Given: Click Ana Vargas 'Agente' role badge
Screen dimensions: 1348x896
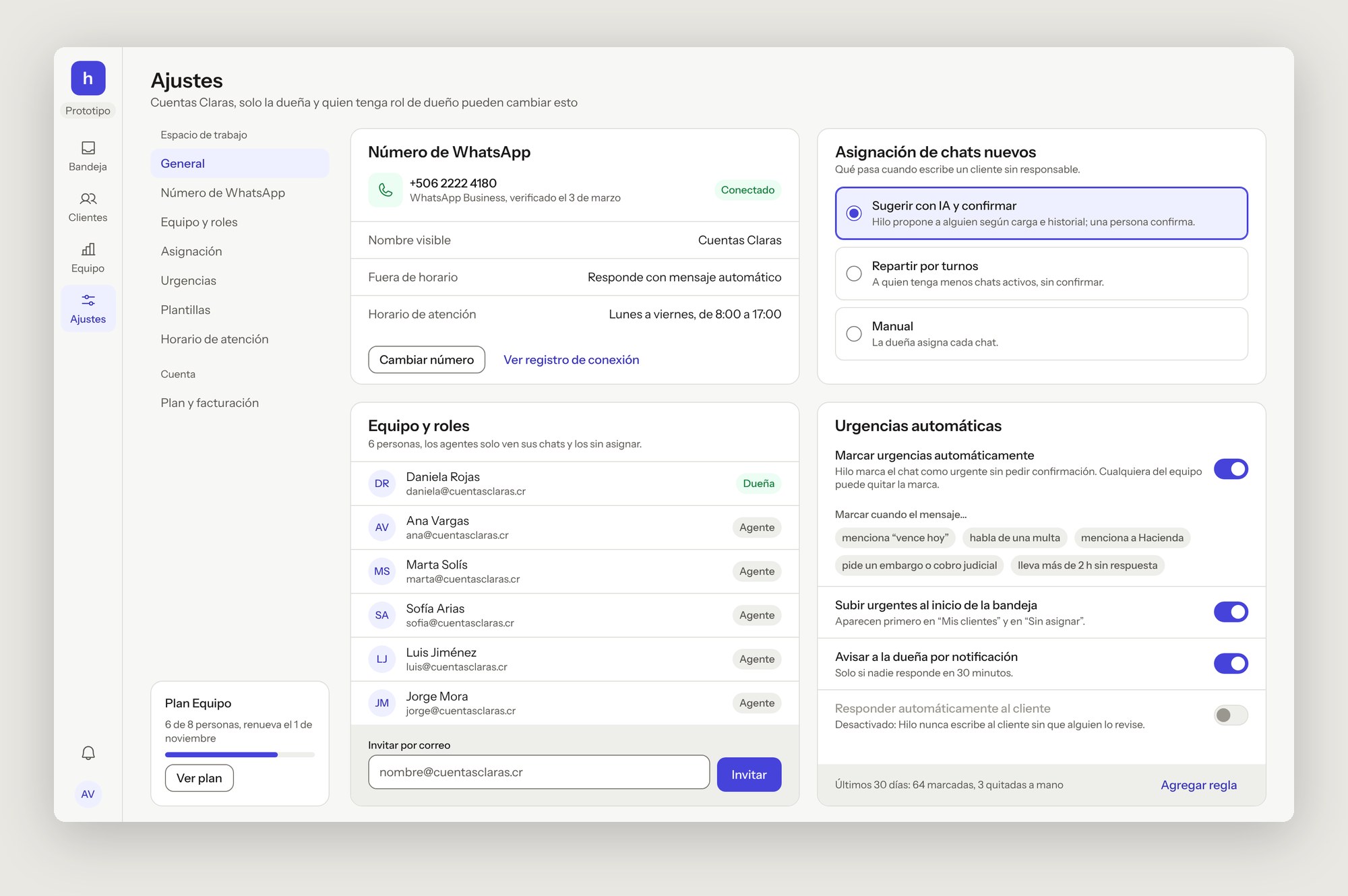Looking at the screenshot, I should [757, 527].
